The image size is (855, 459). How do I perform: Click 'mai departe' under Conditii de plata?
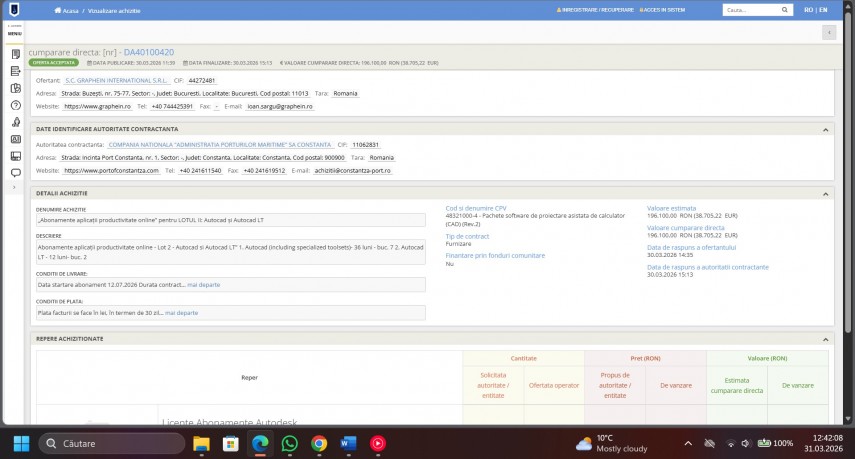(x=181, y=313)
